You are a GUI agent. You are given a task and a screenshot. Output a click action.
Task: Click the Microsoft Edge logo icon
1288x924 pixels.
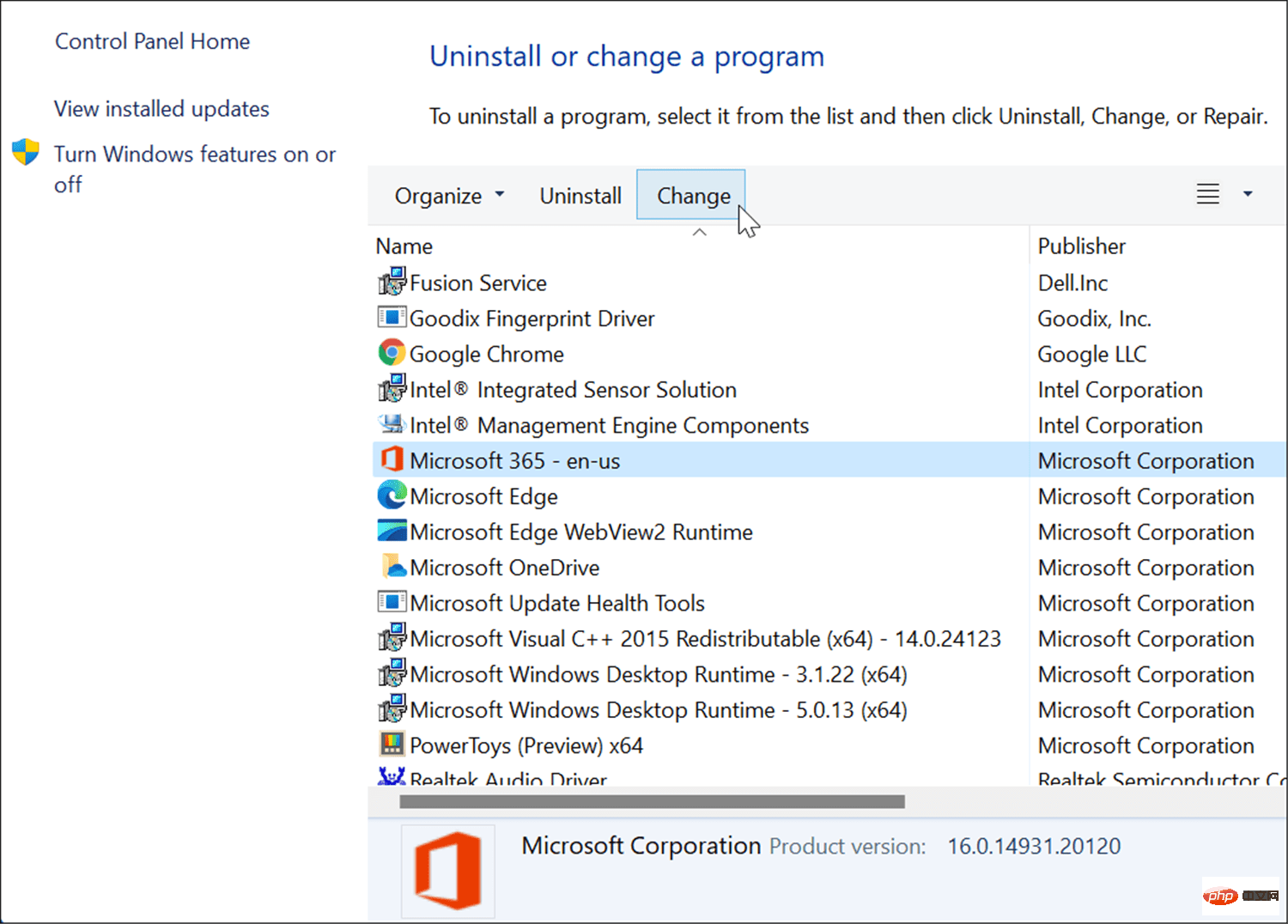tap(392, 495)
